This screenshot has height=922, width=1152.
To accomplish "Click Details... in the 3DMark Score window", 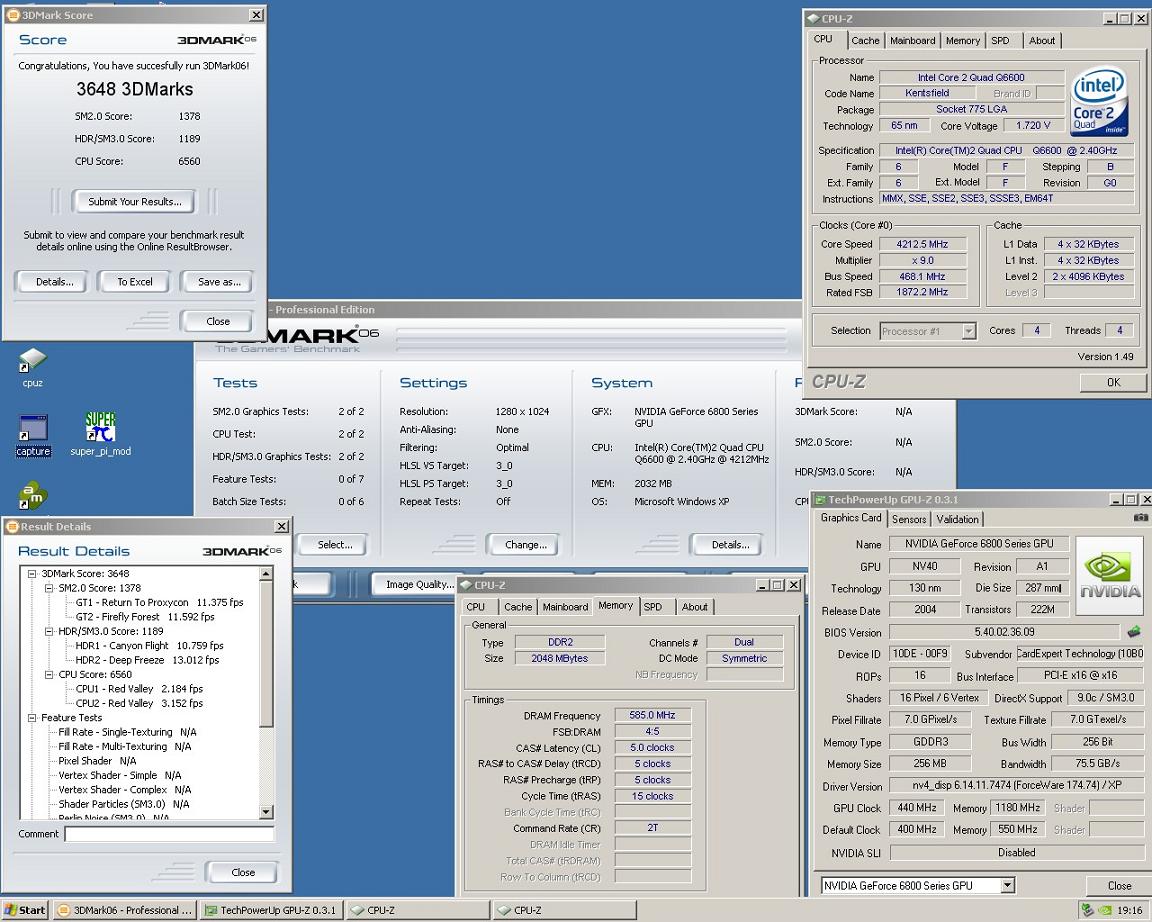I will 54,282.
